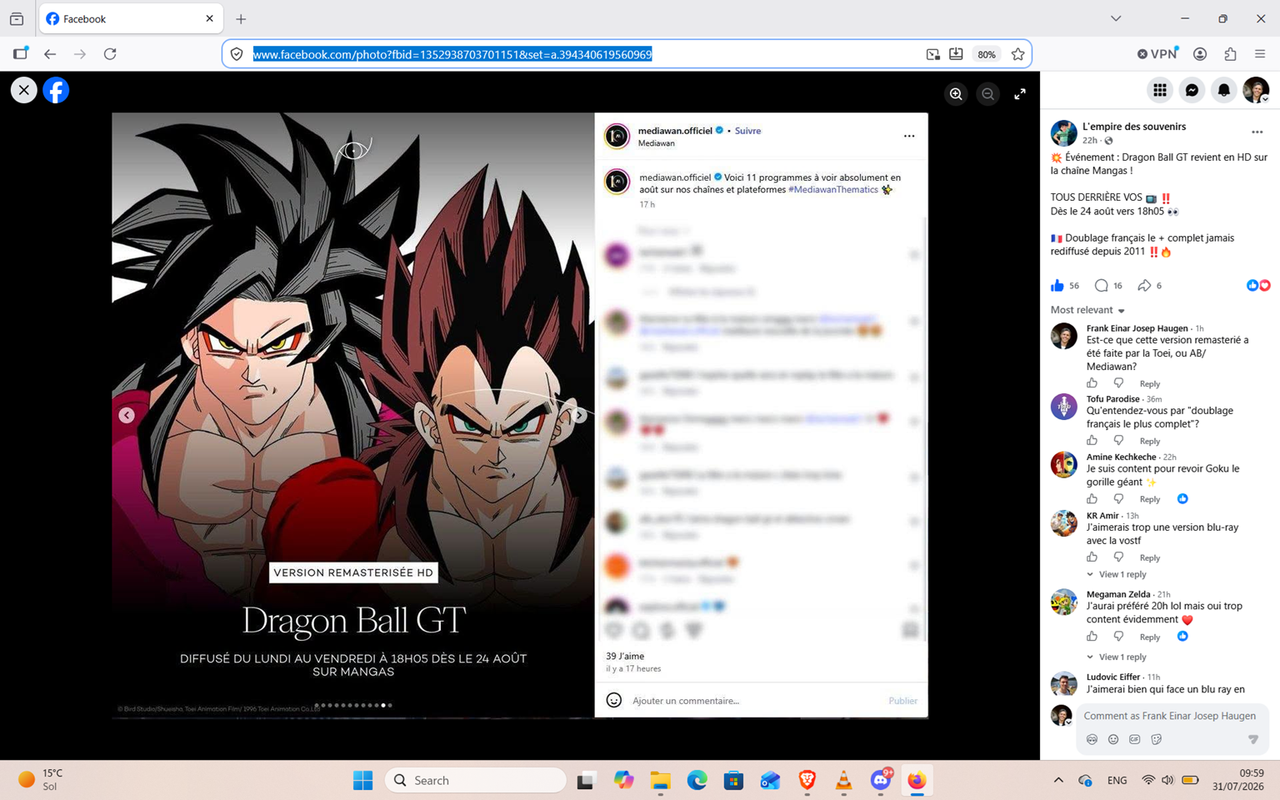Open Facebook notifications bell
The image size is (1280, 800).
(x=1224, y=90)
